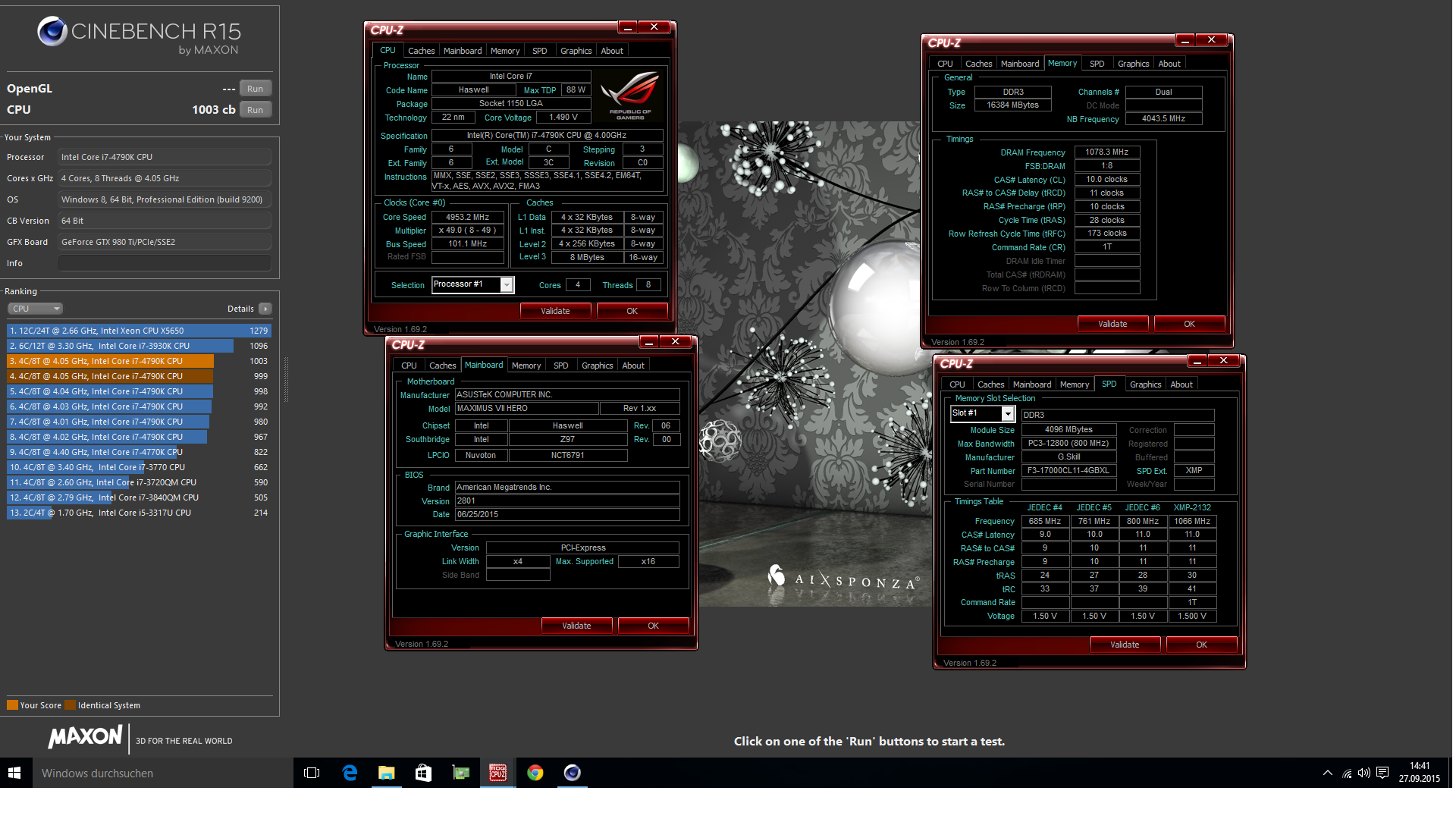Click the Core Speed 4953.2 MHz value
Viewport: 1456px width, 819px height.
[468, 217]
